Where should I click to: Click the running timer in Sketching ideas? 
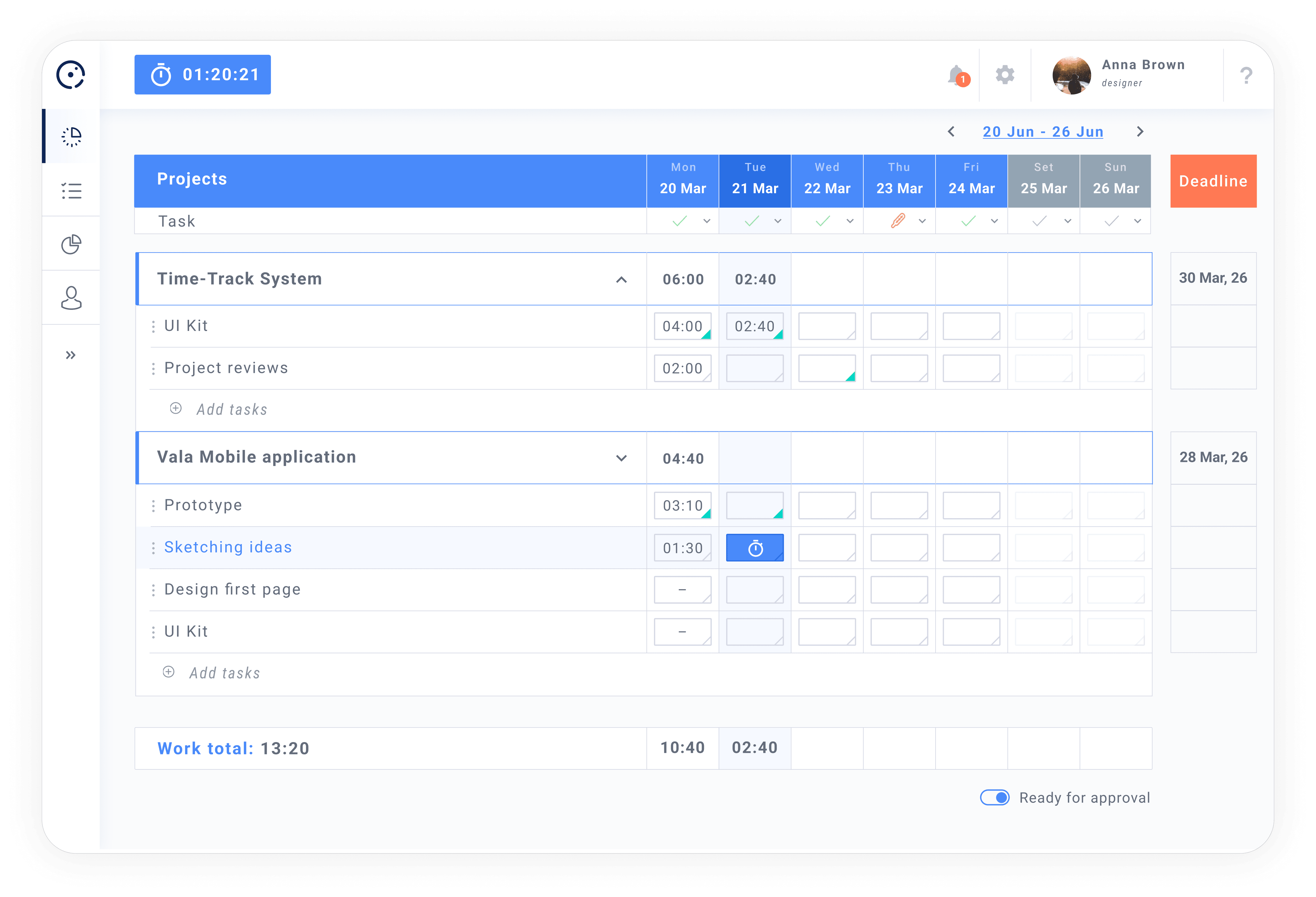coord(755,548)
